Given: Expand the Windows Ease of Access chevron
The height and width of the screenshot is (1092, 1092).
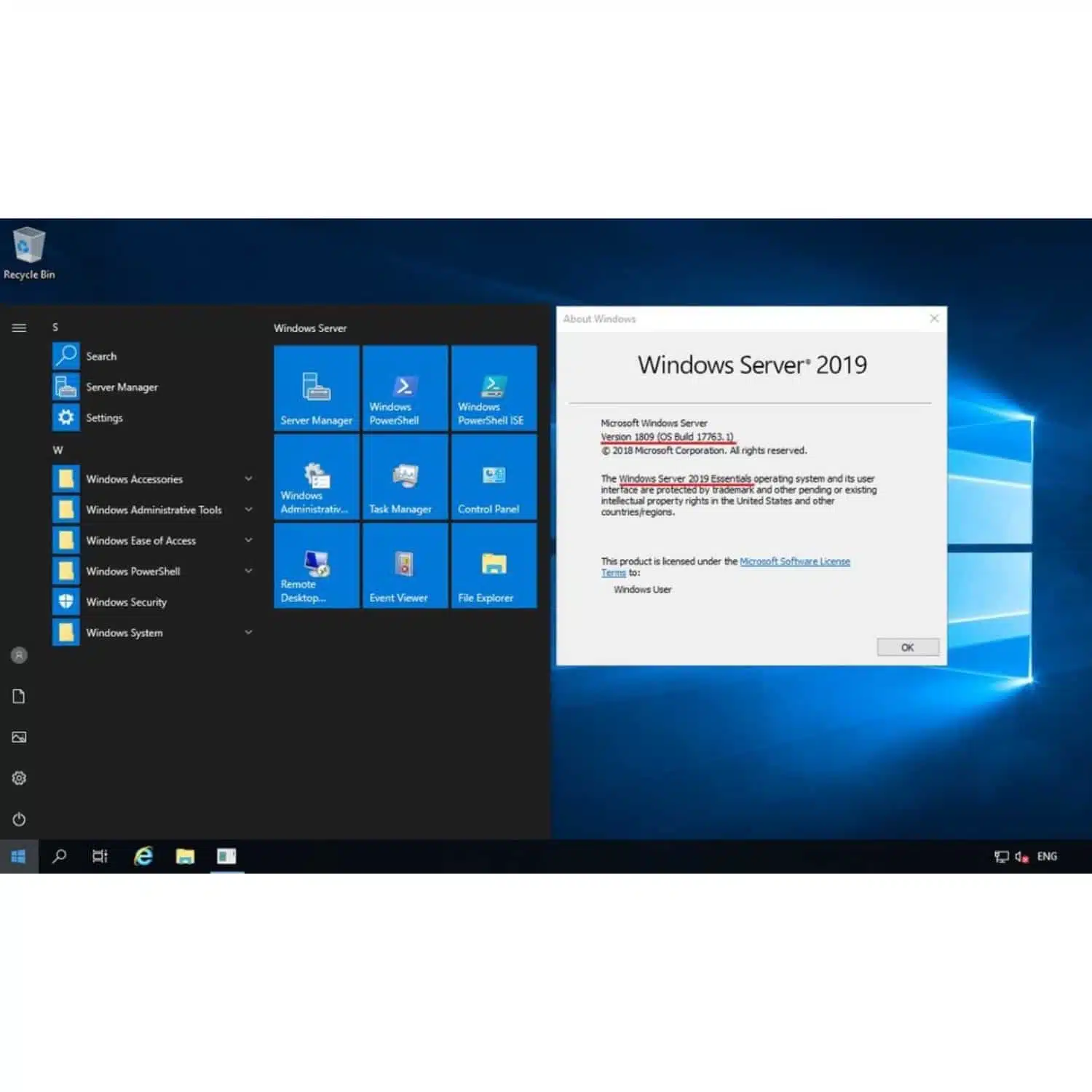Looking at the screenshot, I should 248,540.
